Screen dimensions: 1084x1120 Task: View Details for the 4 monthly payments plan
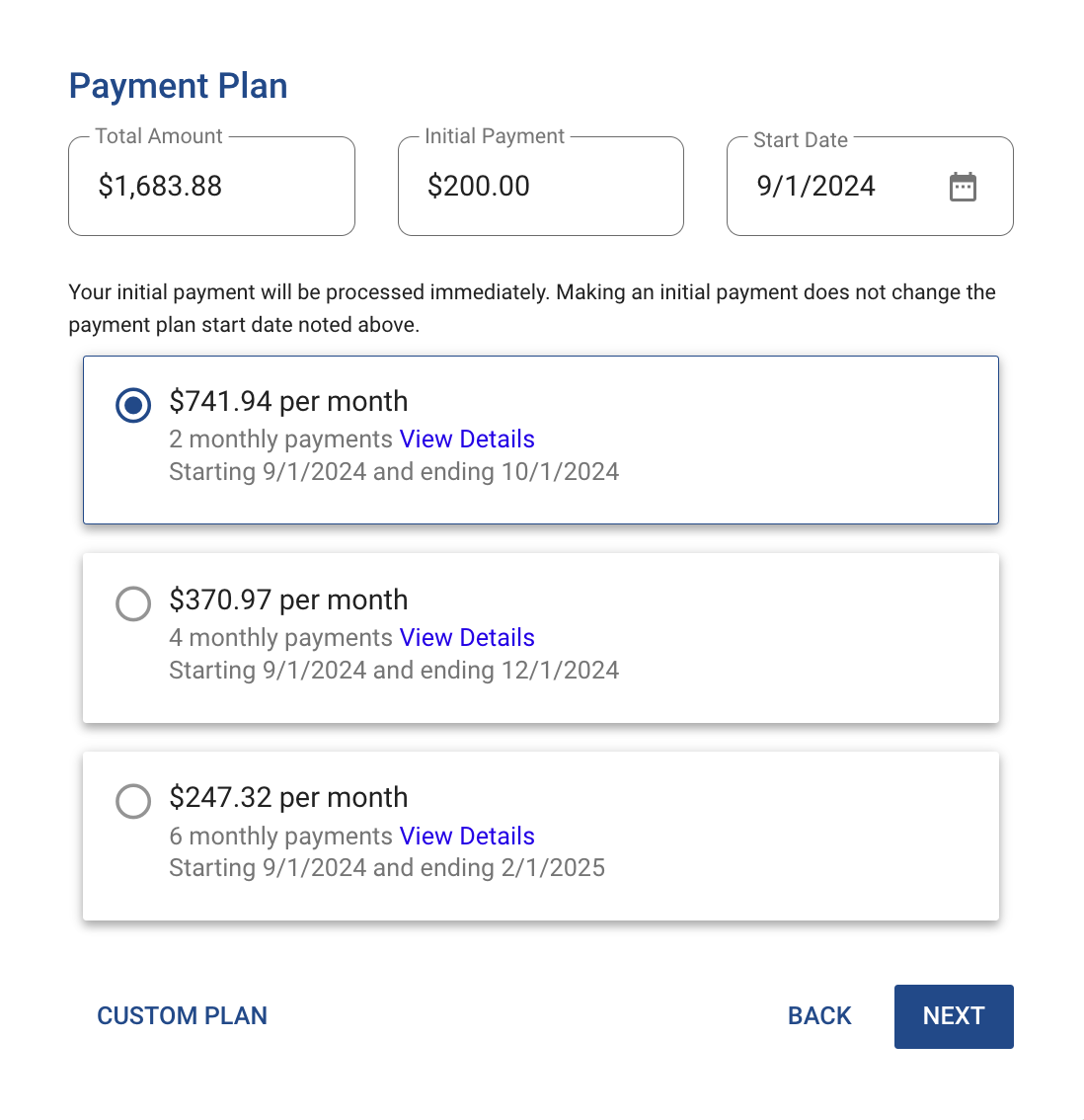467,637
